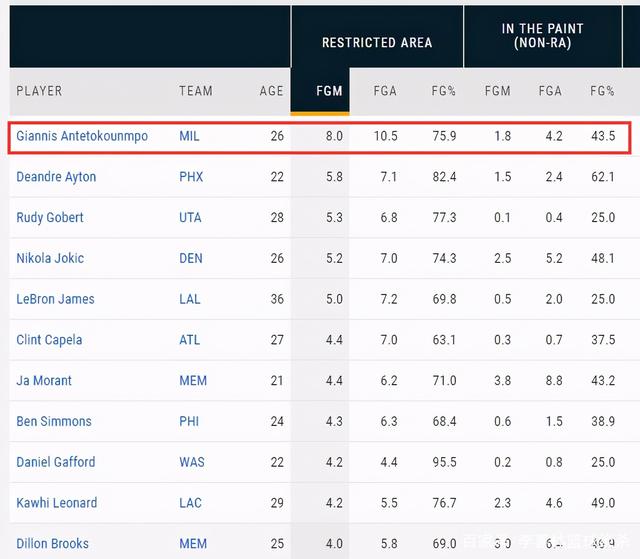Open Deandre Ayton's player page

[56, 177]
